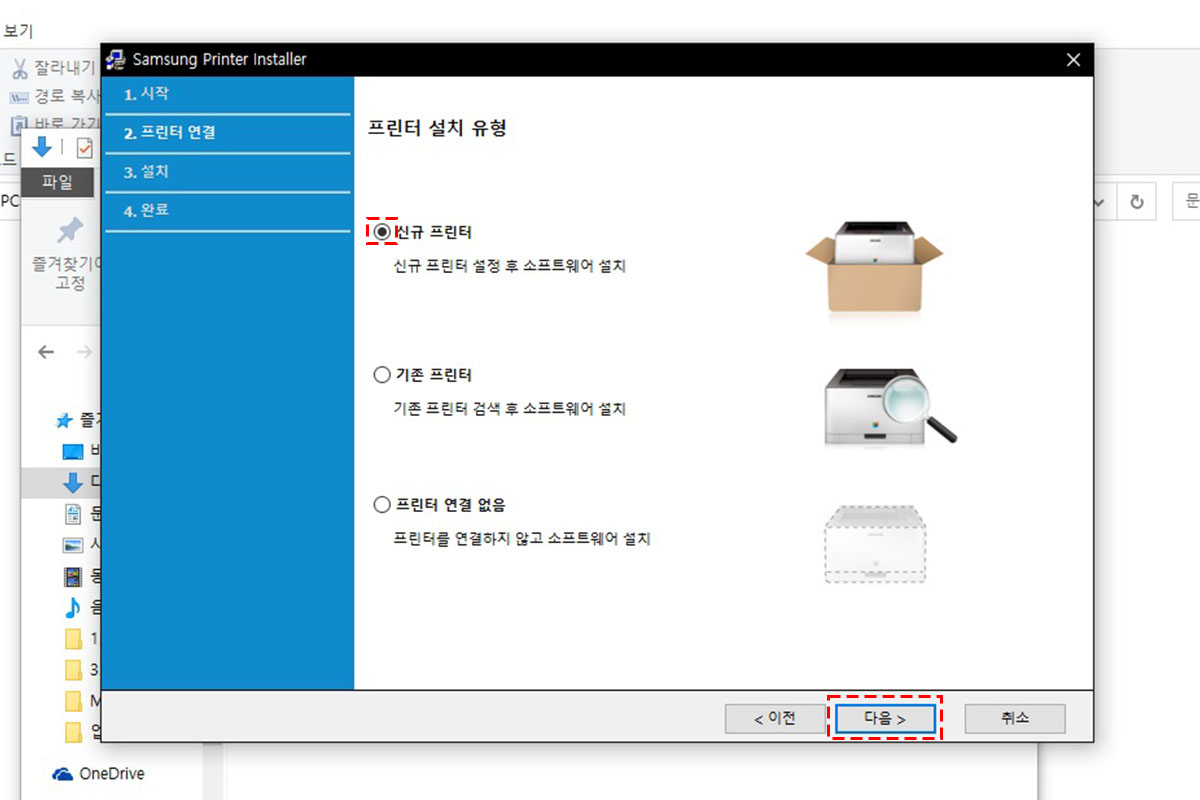The image size is (1200, 800).
Task: Click the downloads arrow icon in navigation pane
Action: tap(73, 484)
